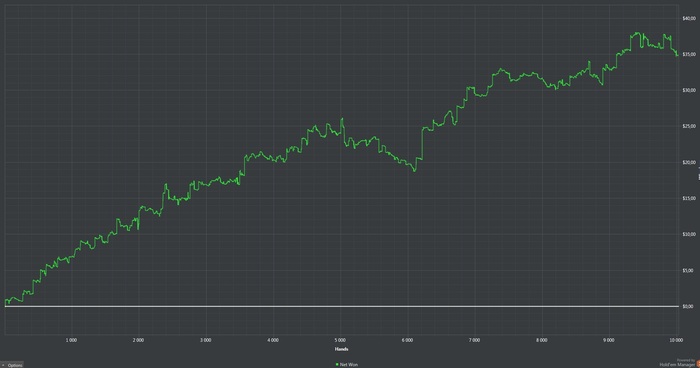
Task: Click the green Net Won legend marker
Action: pyautogui.click(x=337, y=364)
